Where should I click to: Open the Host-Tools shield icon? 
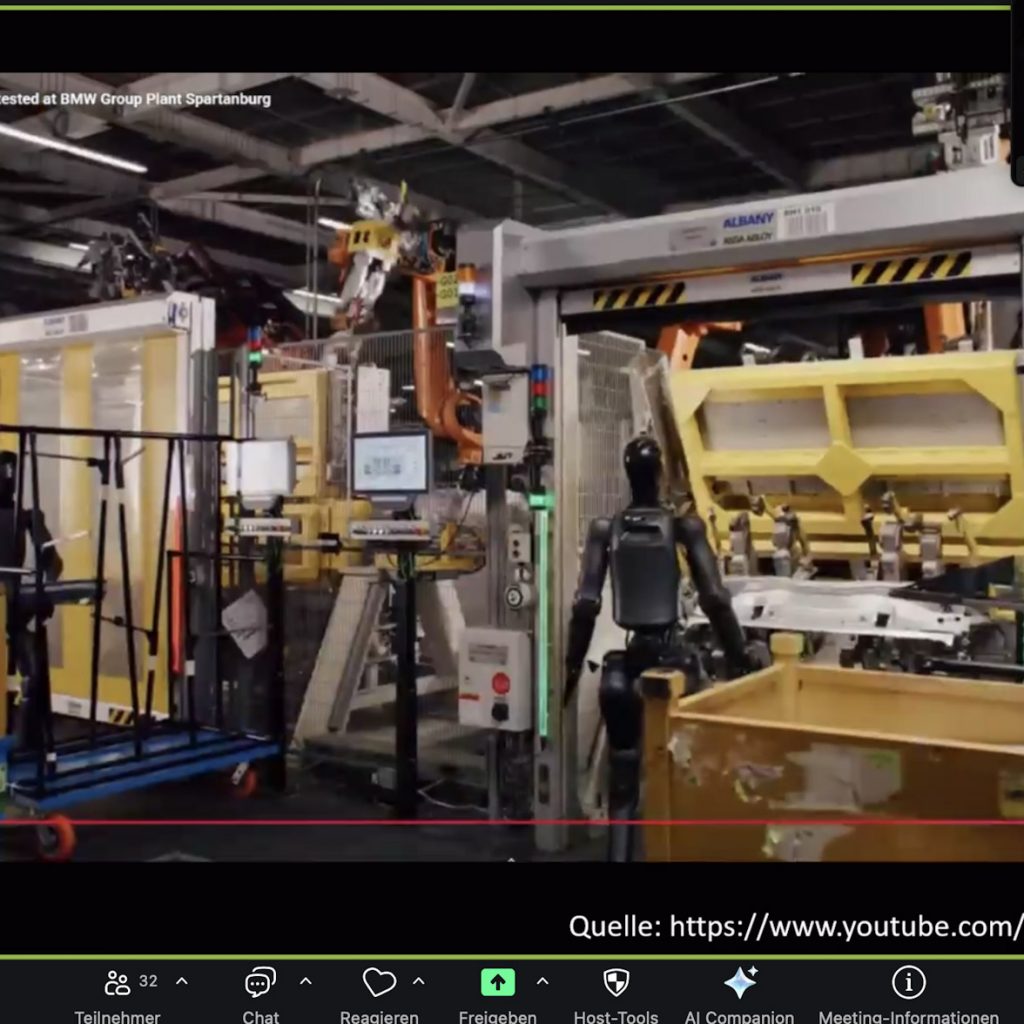pyautogui.click(x=616, y=982)
